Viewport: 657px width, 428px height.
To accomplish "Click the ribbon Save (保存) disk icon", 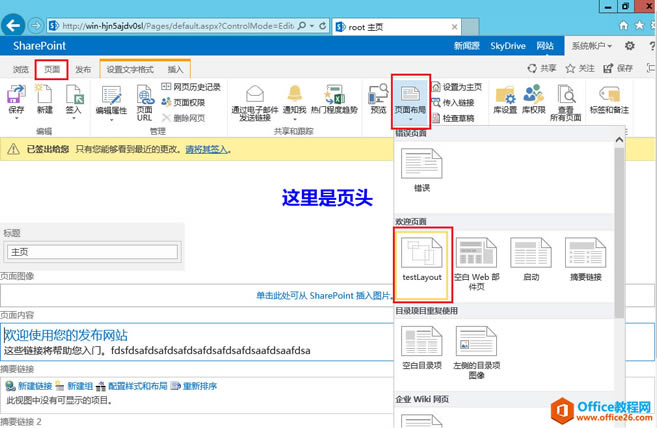I will [16, 94].
